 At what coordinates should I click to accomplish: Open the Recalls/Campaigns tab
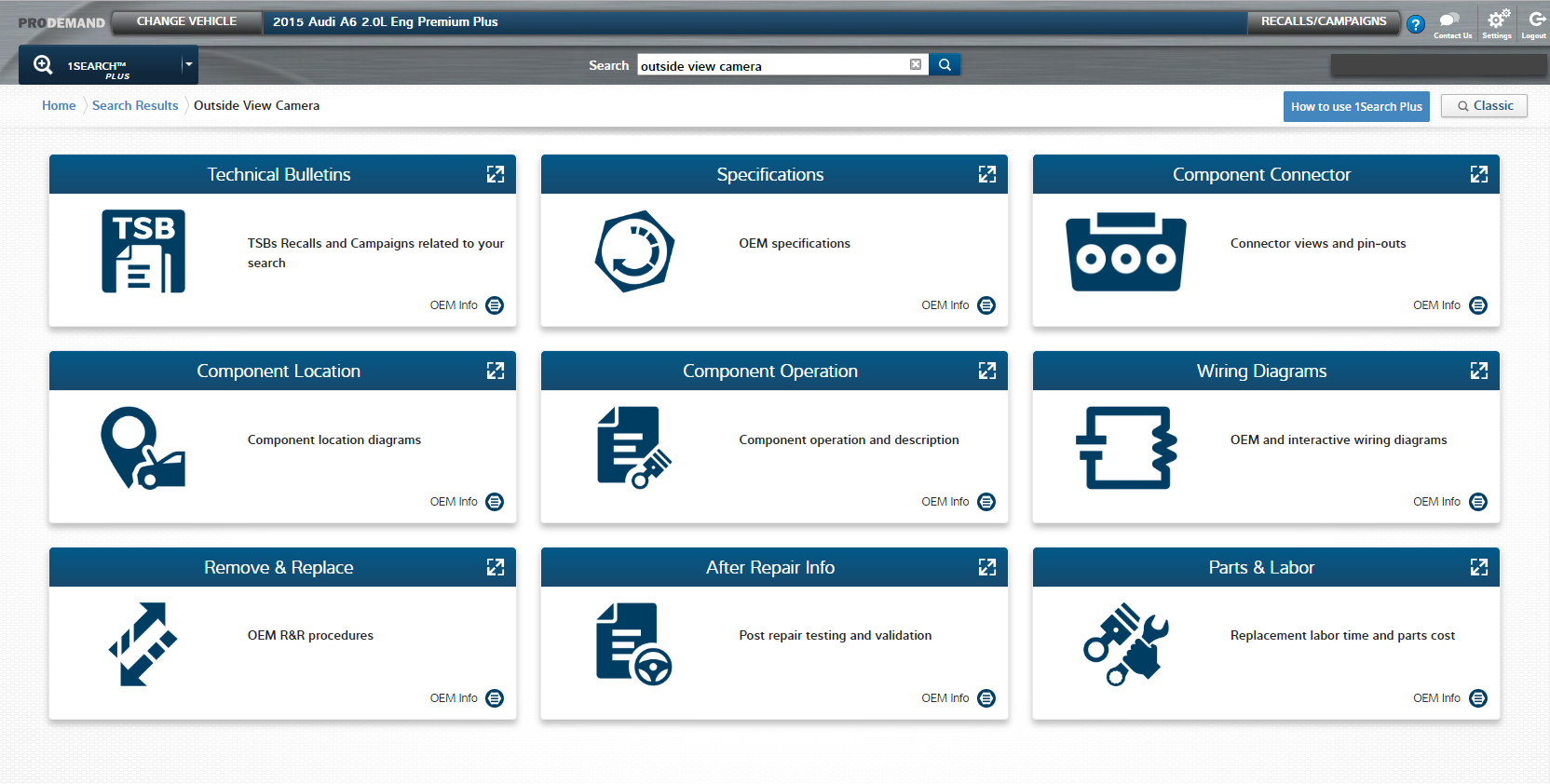point(1323,21)
